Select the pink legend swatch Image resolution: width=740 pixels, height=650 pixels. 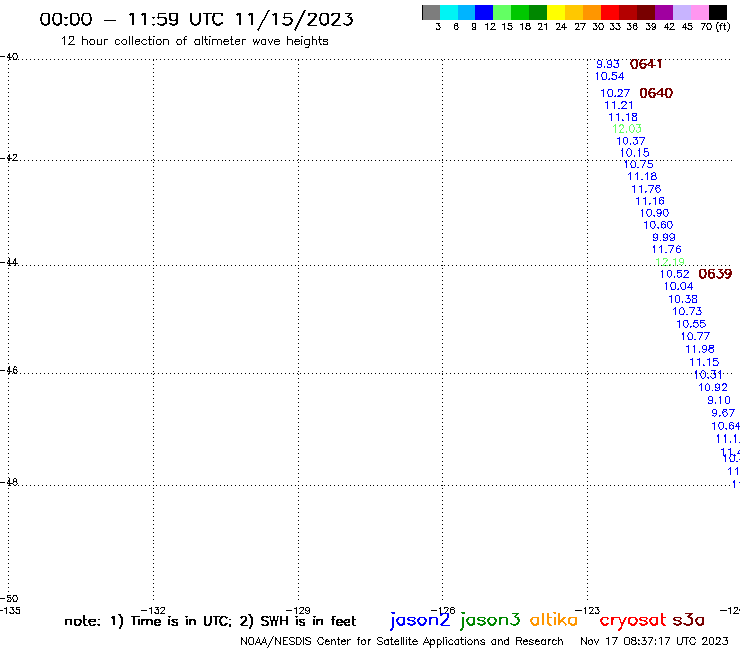[700, 12]
